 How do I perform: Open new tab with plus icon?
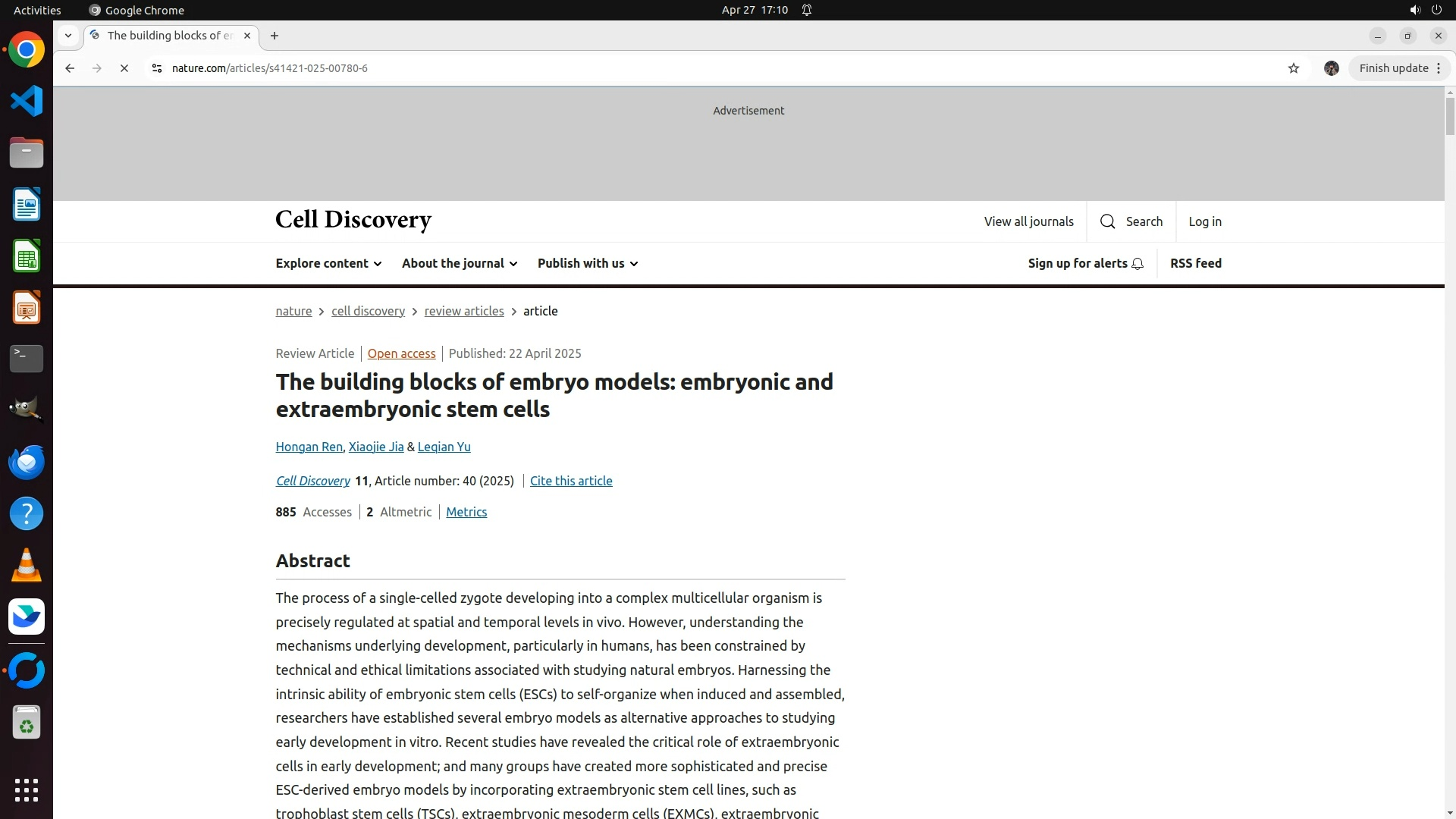pos(275,36)
